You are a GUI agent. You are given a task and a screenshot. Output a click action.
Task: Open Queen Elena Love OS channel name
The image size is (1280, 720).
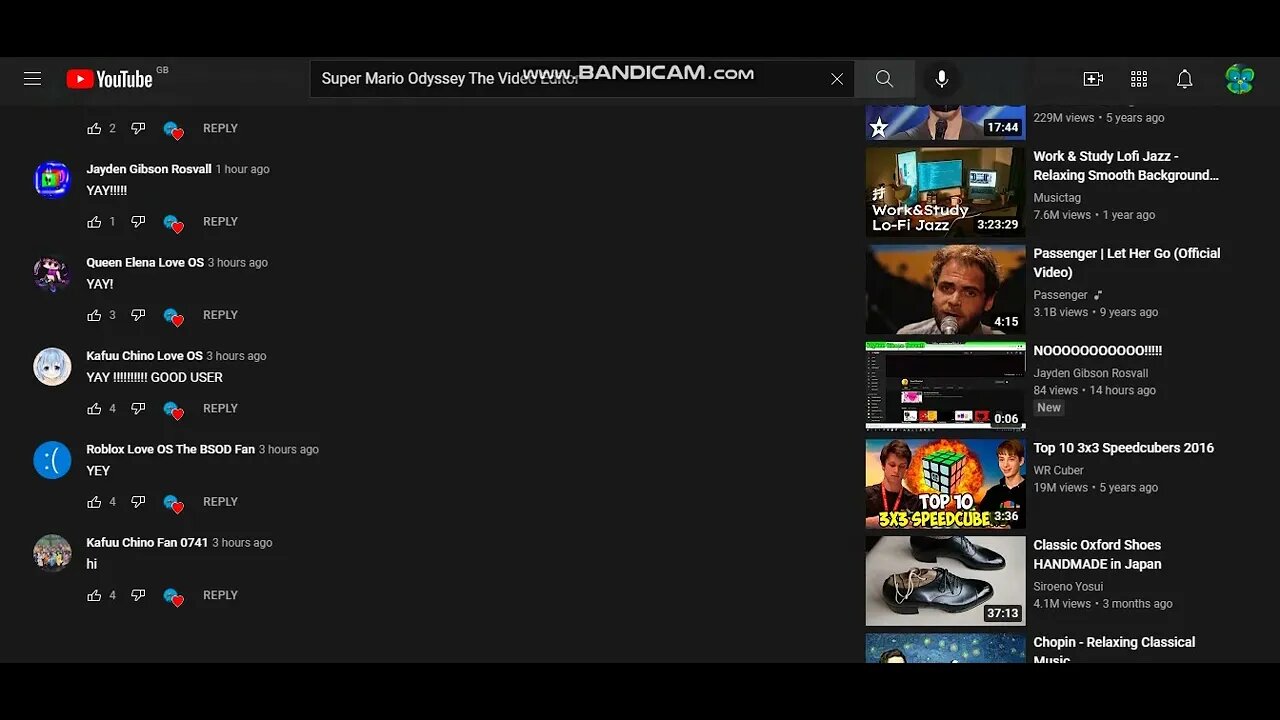(x=145, y=262)
